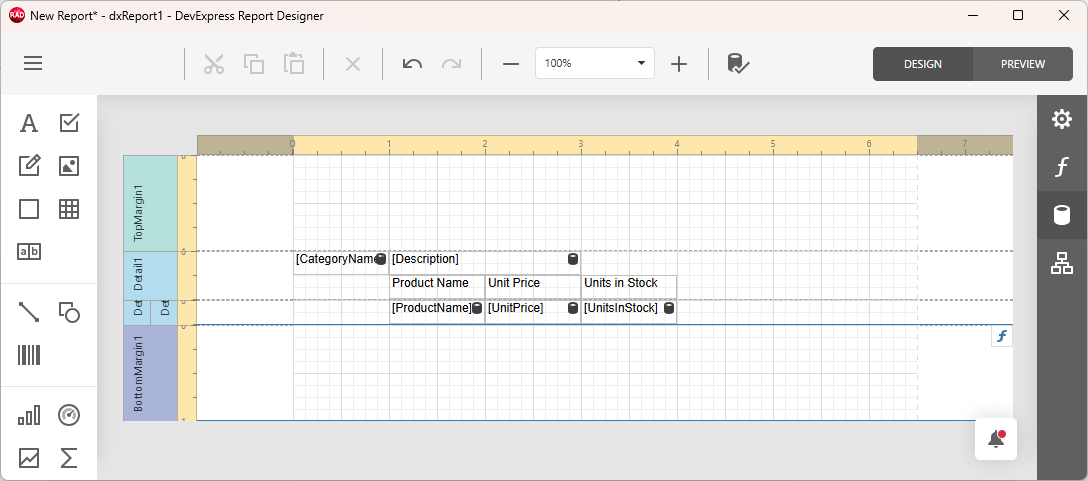This screenshot has width=1088, height=481.
Task: Select the [Description] field cell
Action: coord(485,263)
